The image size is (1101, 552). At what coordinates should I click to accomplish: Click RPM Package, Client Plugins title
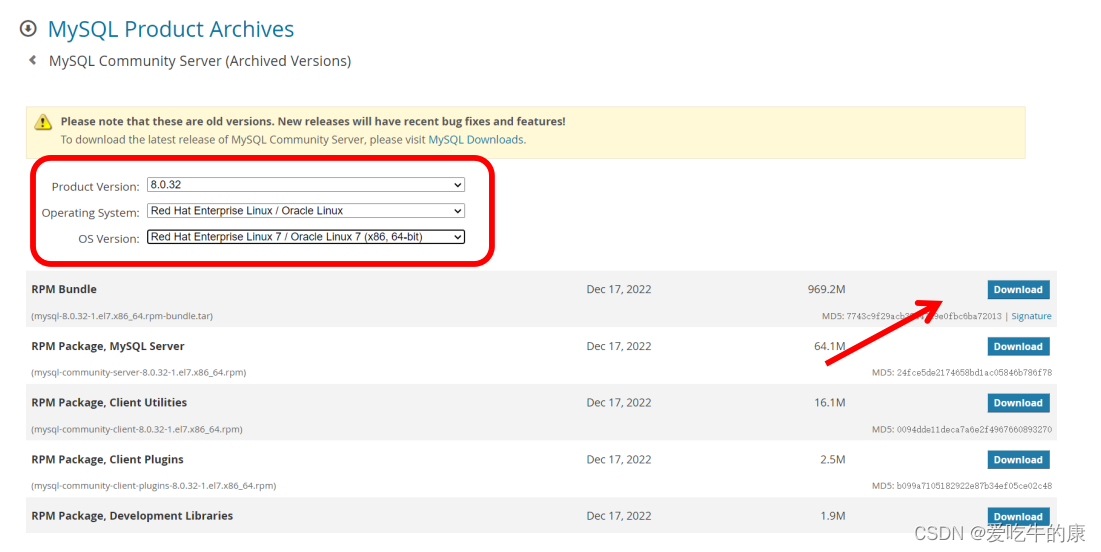107,459
